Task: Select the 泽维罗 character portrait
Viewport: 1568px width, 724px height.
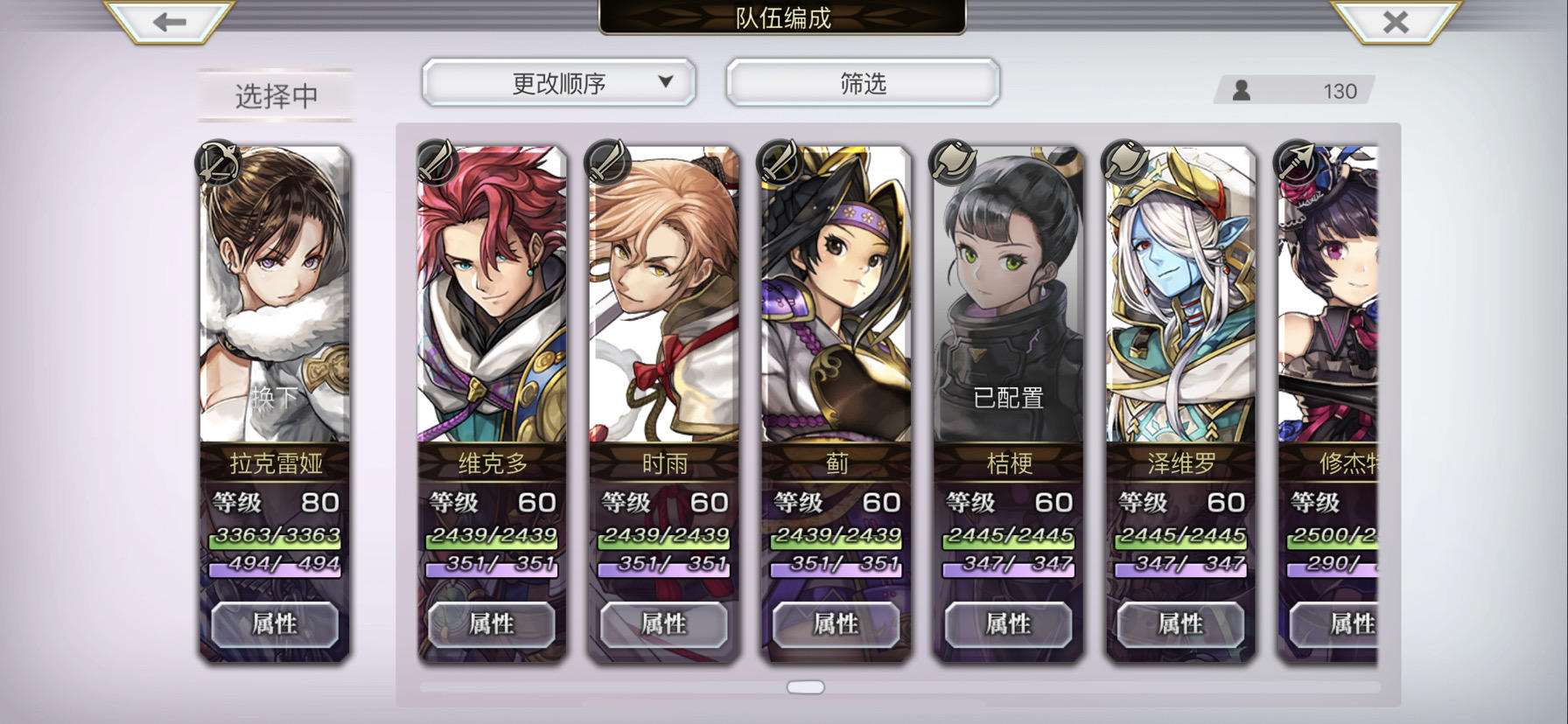Action: pos(1181,294)
